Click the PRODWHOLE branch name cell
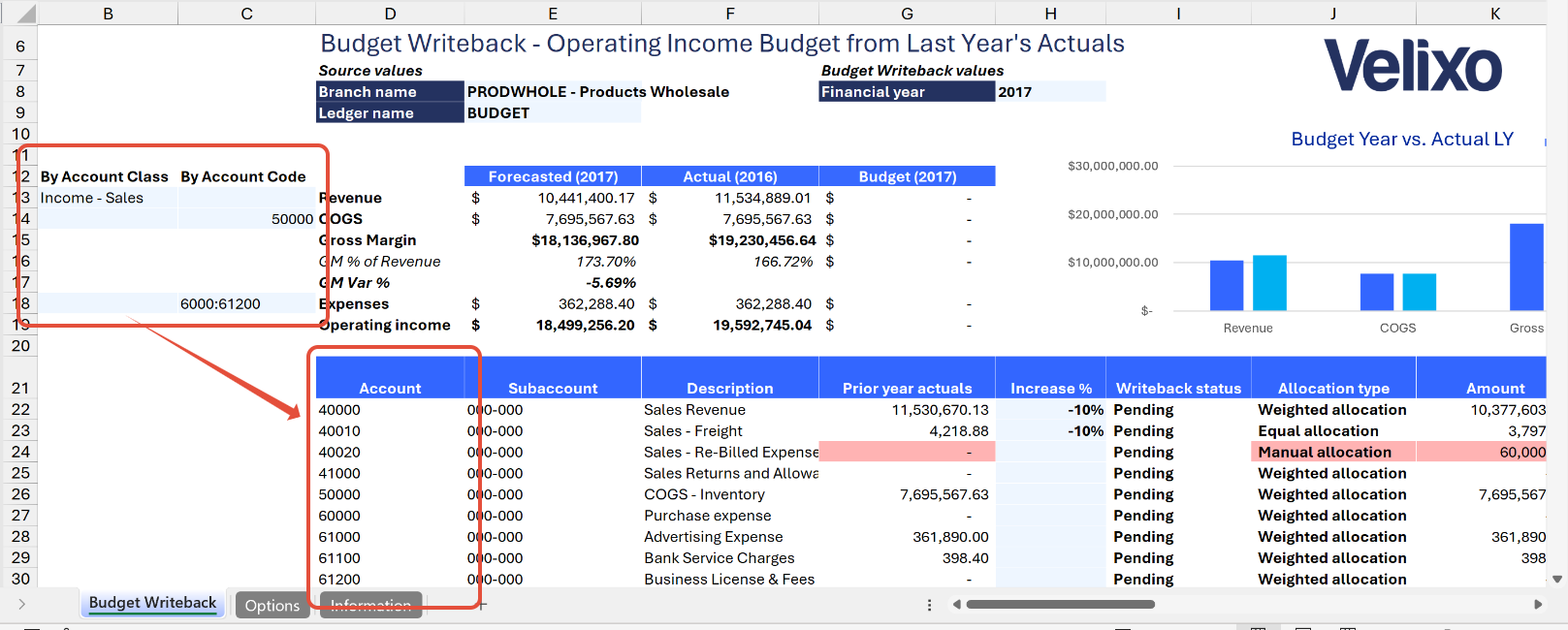The height and width of the screenshot is (630, 1568). pos(553,91)
